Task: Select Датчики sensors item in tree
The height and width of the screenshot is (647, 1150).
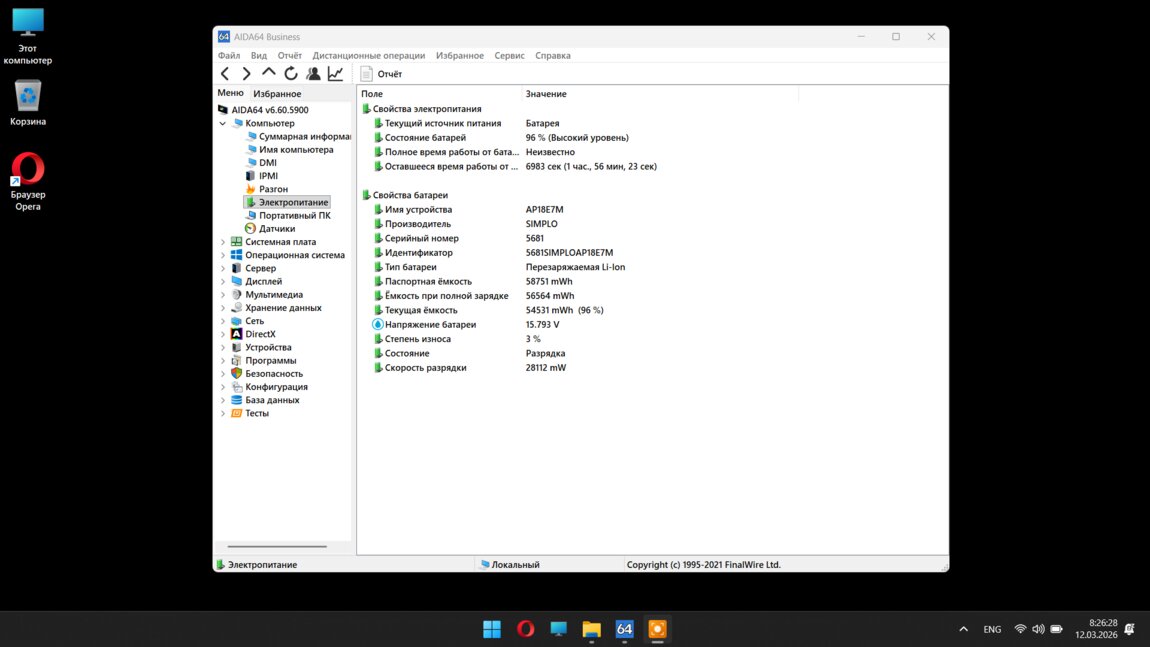Action: [x=276, y=229]
